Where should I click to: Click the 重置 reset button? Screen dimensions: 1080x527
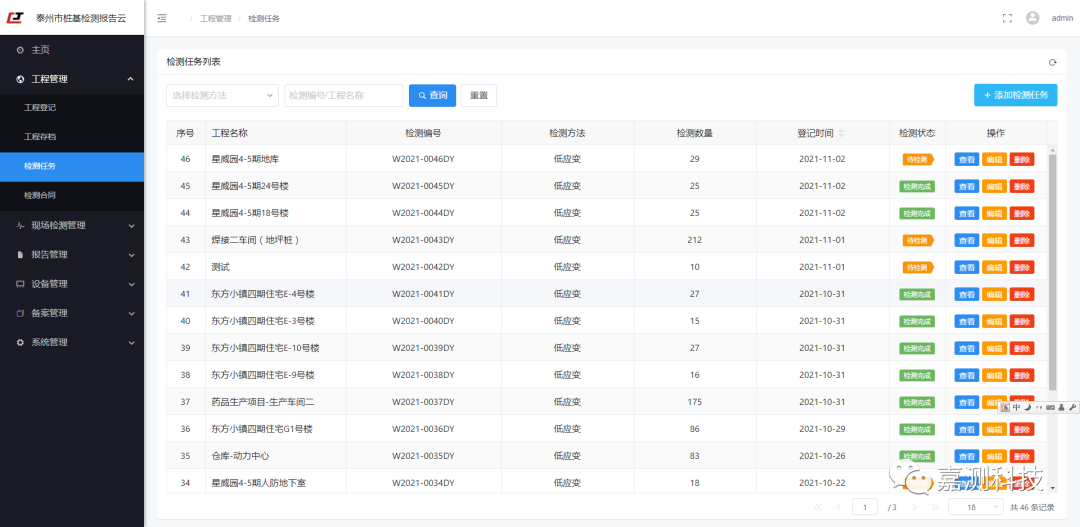tap(479, 96)
